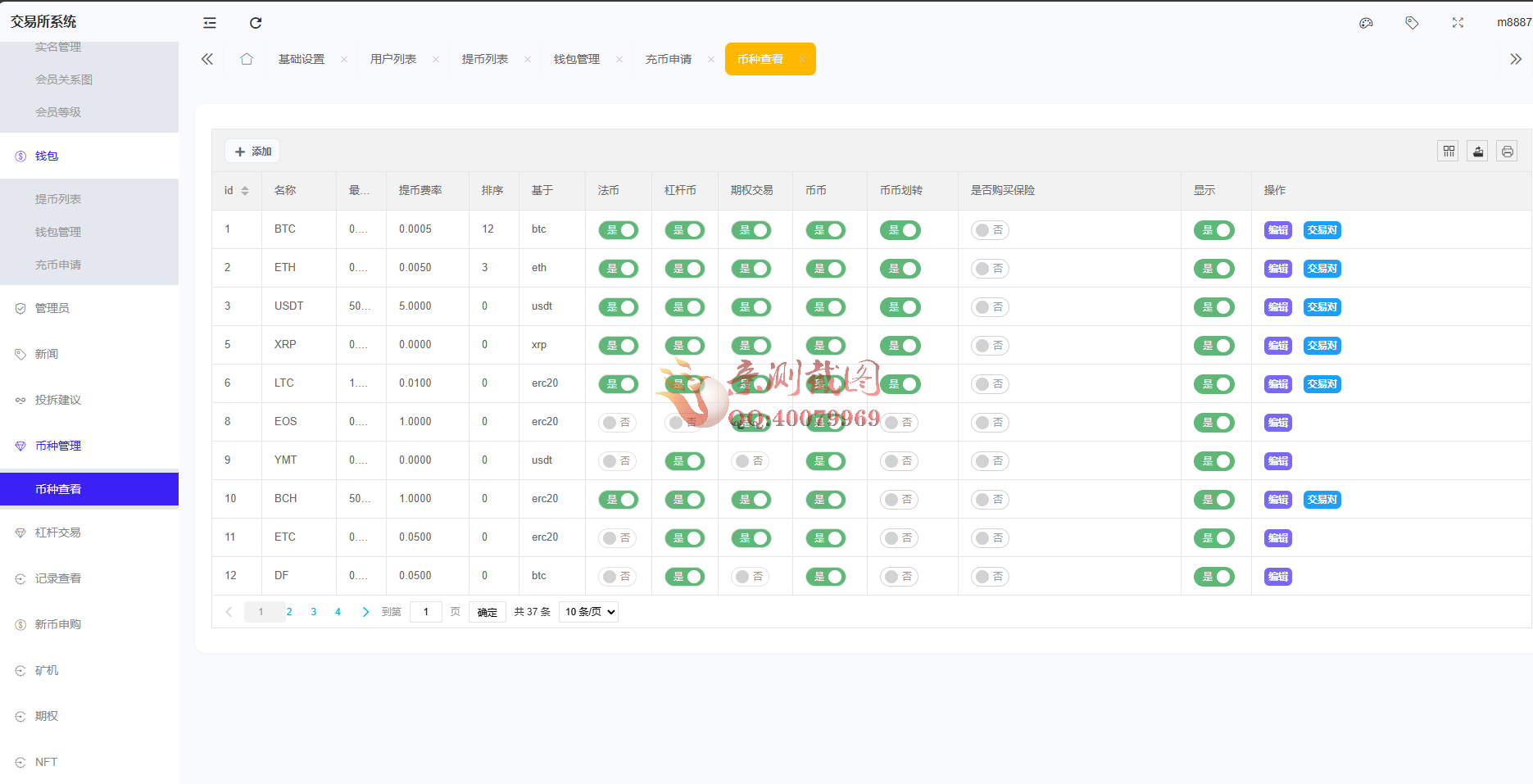Toggle BTC 法币 switch off

pos(619,230)
